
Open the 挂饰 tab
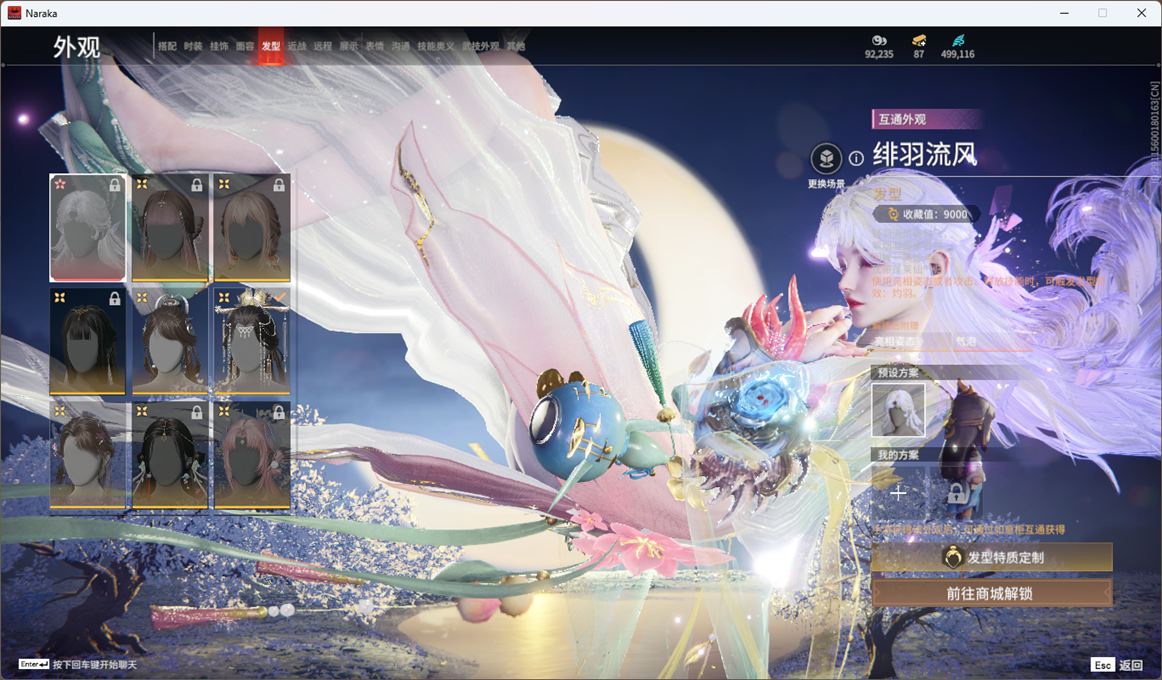point(219,46)
